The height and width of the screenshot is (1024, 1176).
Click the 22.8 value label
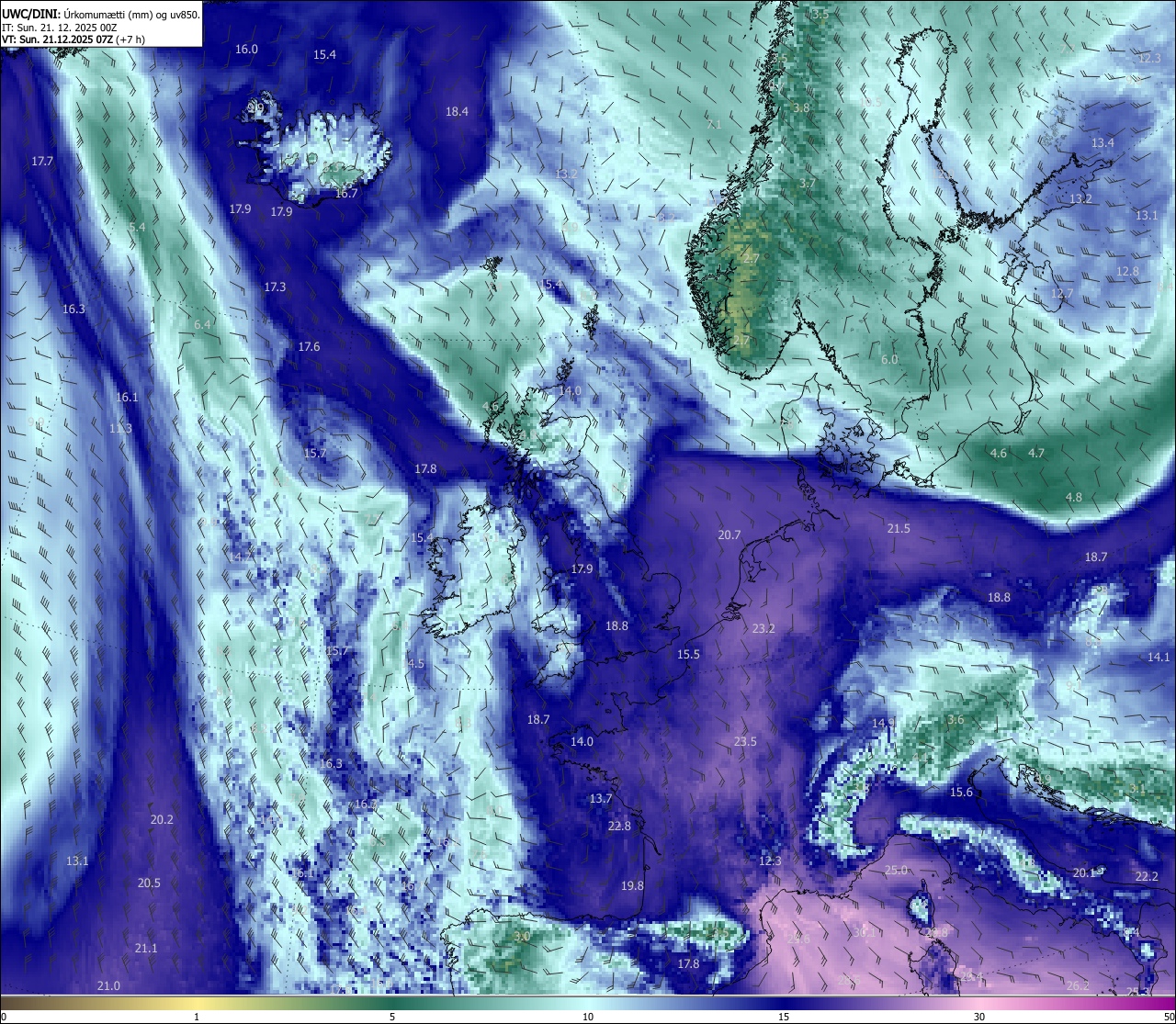pyautogui.click(x=619, y=827)
